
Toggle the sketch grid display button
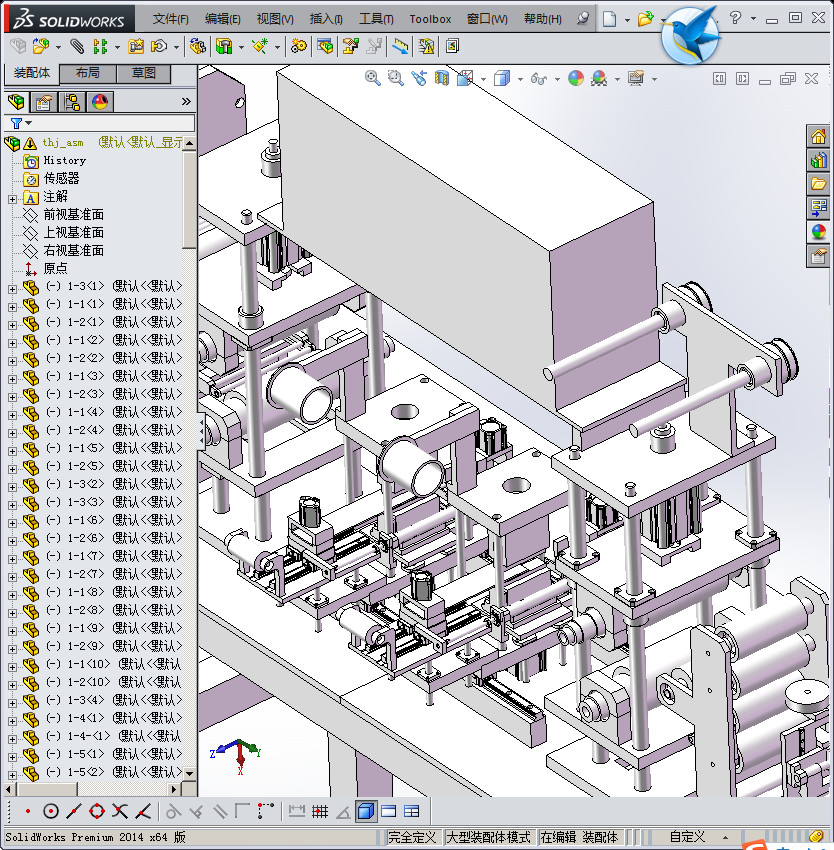tap(320, 811)
